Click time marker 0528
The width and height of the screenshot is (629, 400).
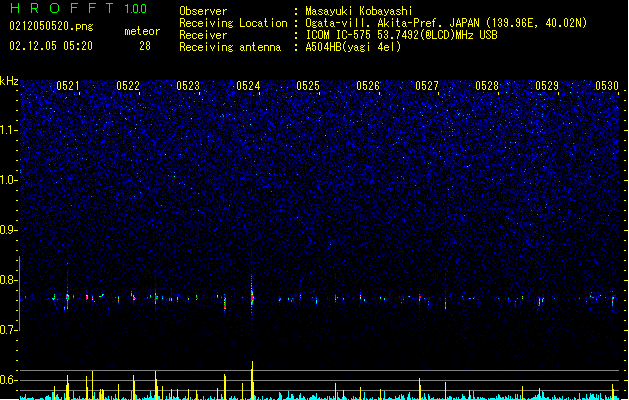[487, 86]
